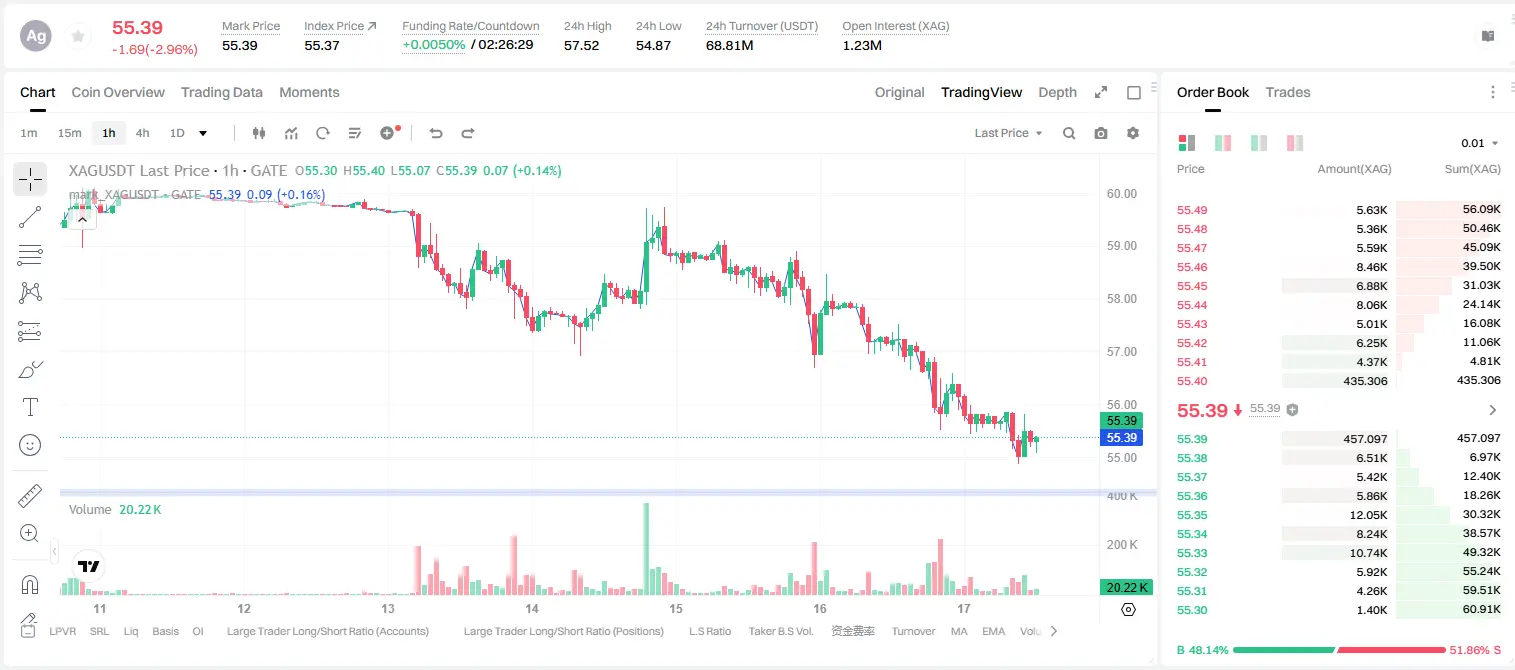The image size is (1515, 670).
Task: Toggle the fullscreen chart square icon
Action: 1134,92
